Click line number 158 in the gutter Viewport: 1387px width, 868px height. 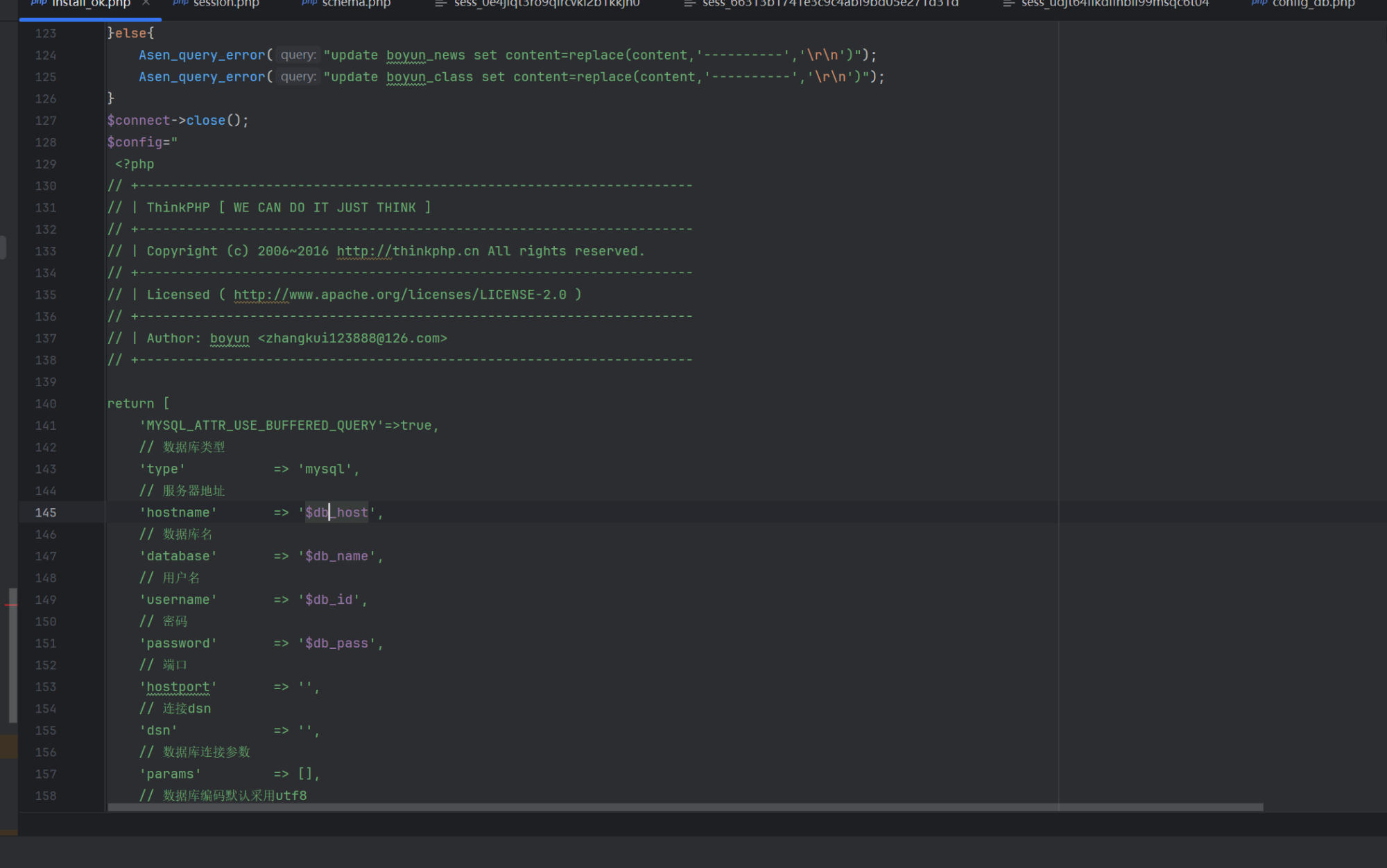pyautogui.click(x=46, y=796)
